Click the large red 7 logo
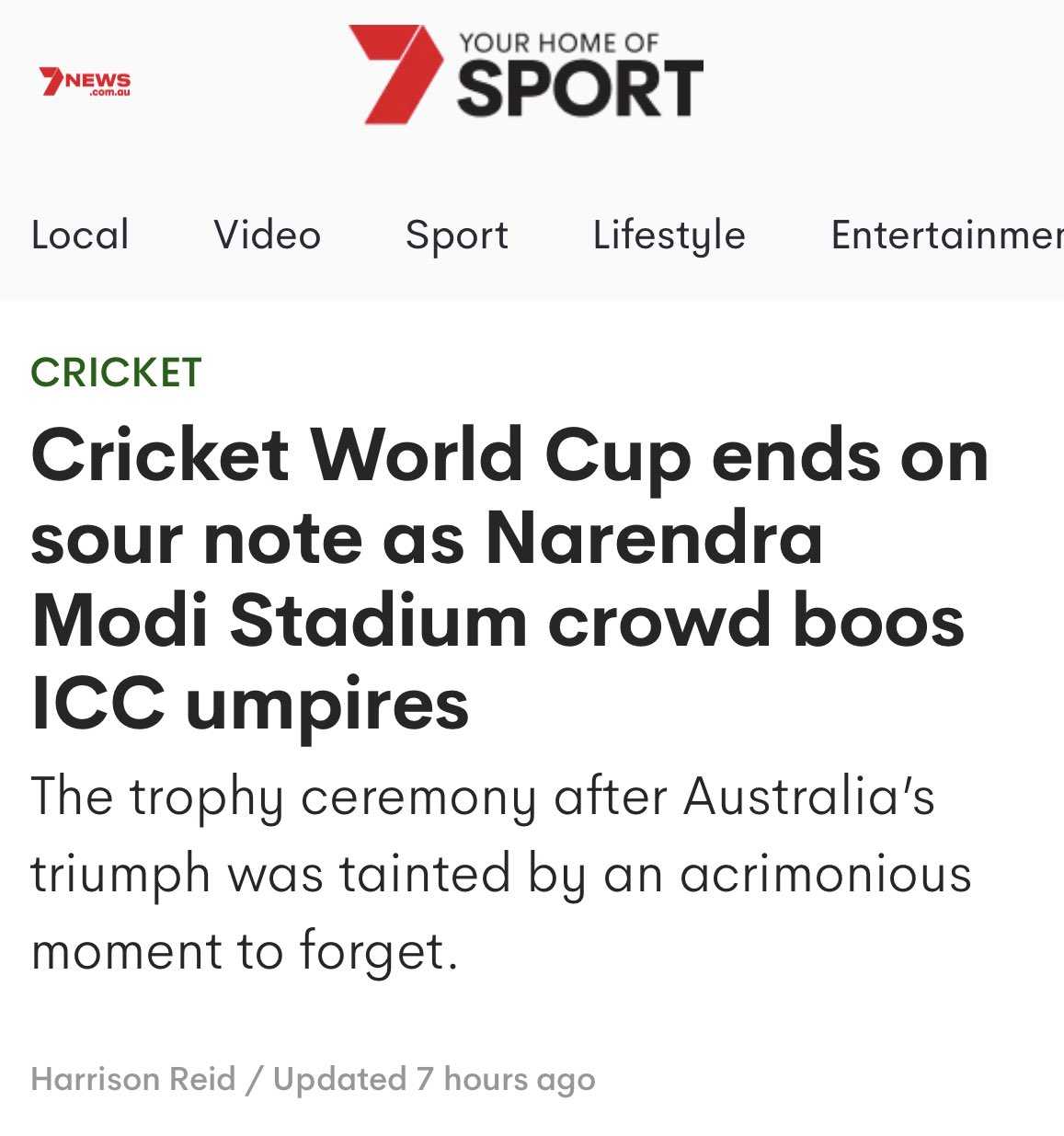This screenshot has width=1064, height=1136. tap(394, 74)
